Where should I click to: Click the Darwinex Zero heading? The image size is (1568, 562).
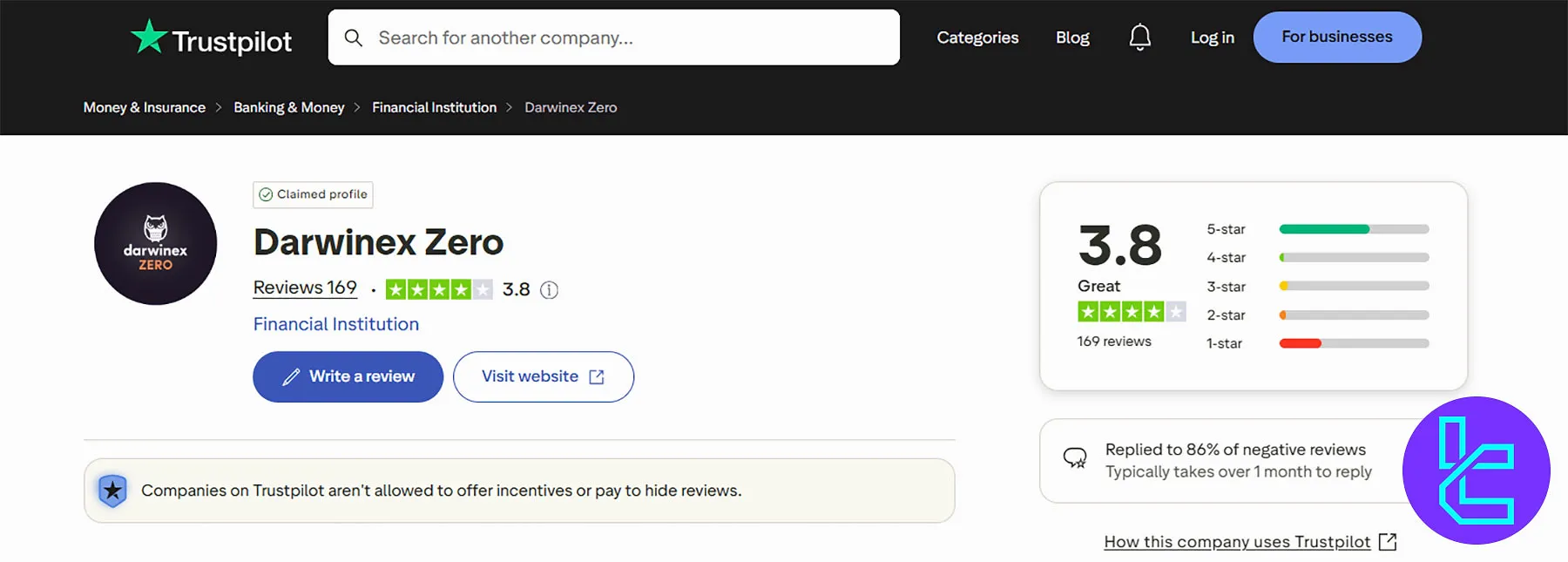tap(378, 242)
